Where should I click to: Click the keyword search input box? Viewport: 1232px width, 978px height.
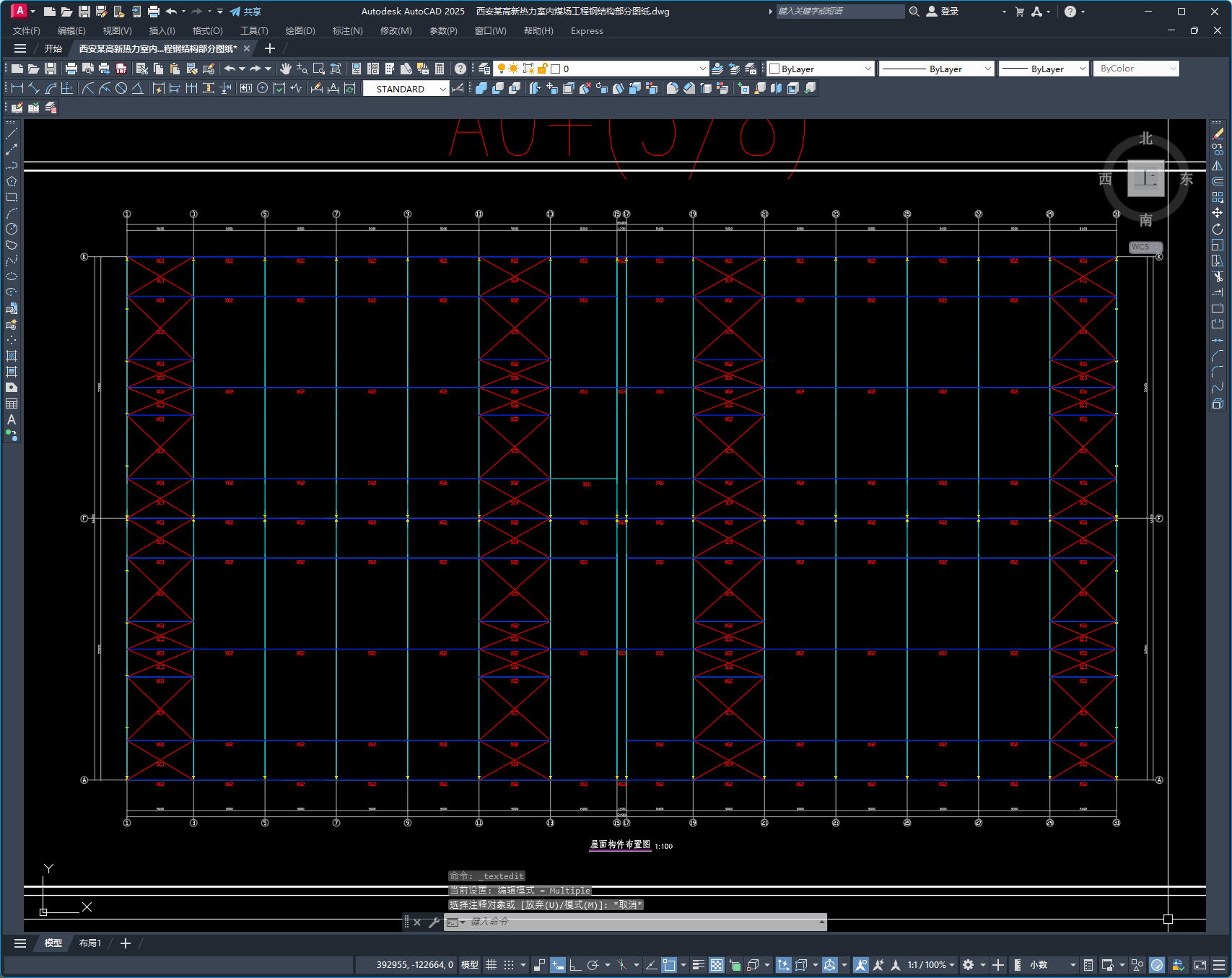tap(840, 12)
